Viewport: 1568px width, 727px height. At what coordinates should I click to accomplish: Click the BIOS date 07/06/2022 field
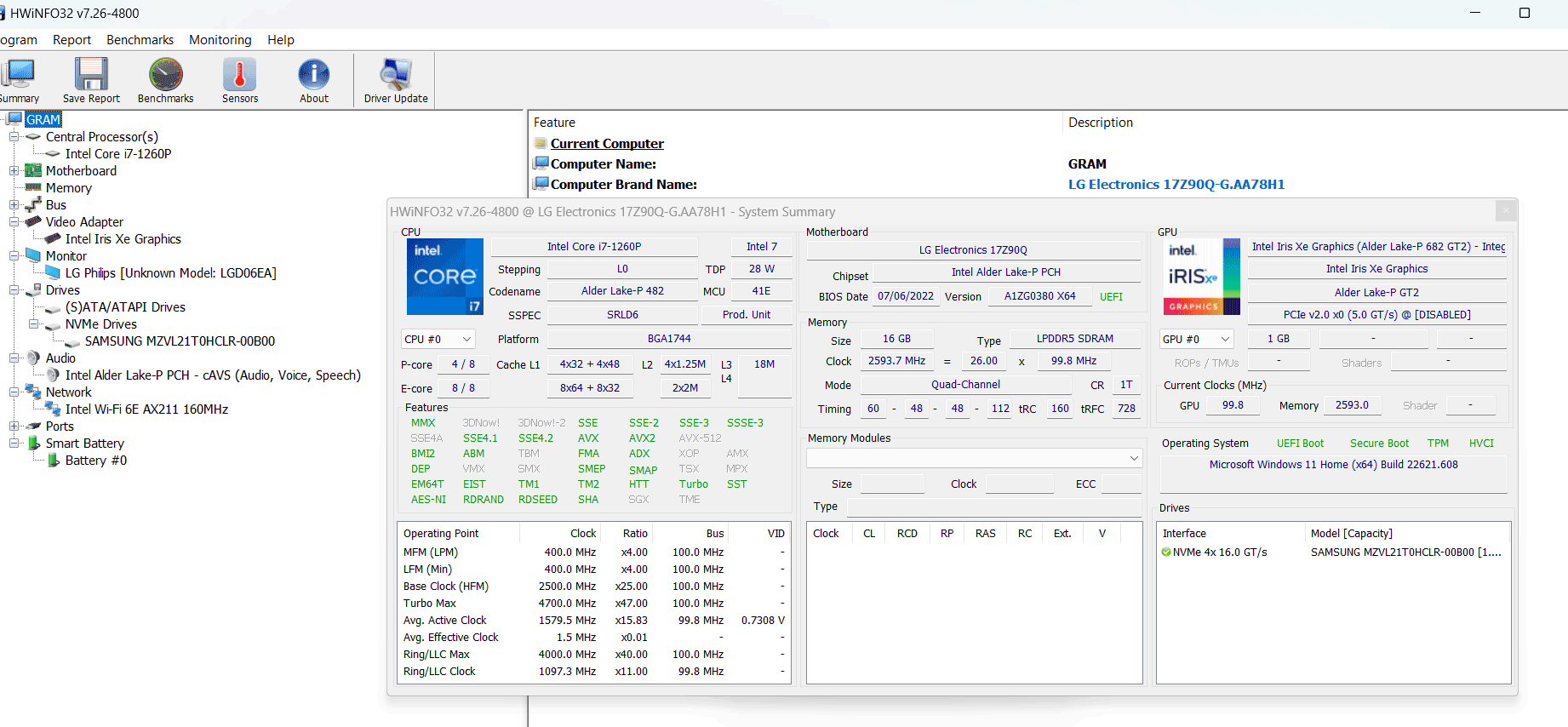tap(906, 296)
